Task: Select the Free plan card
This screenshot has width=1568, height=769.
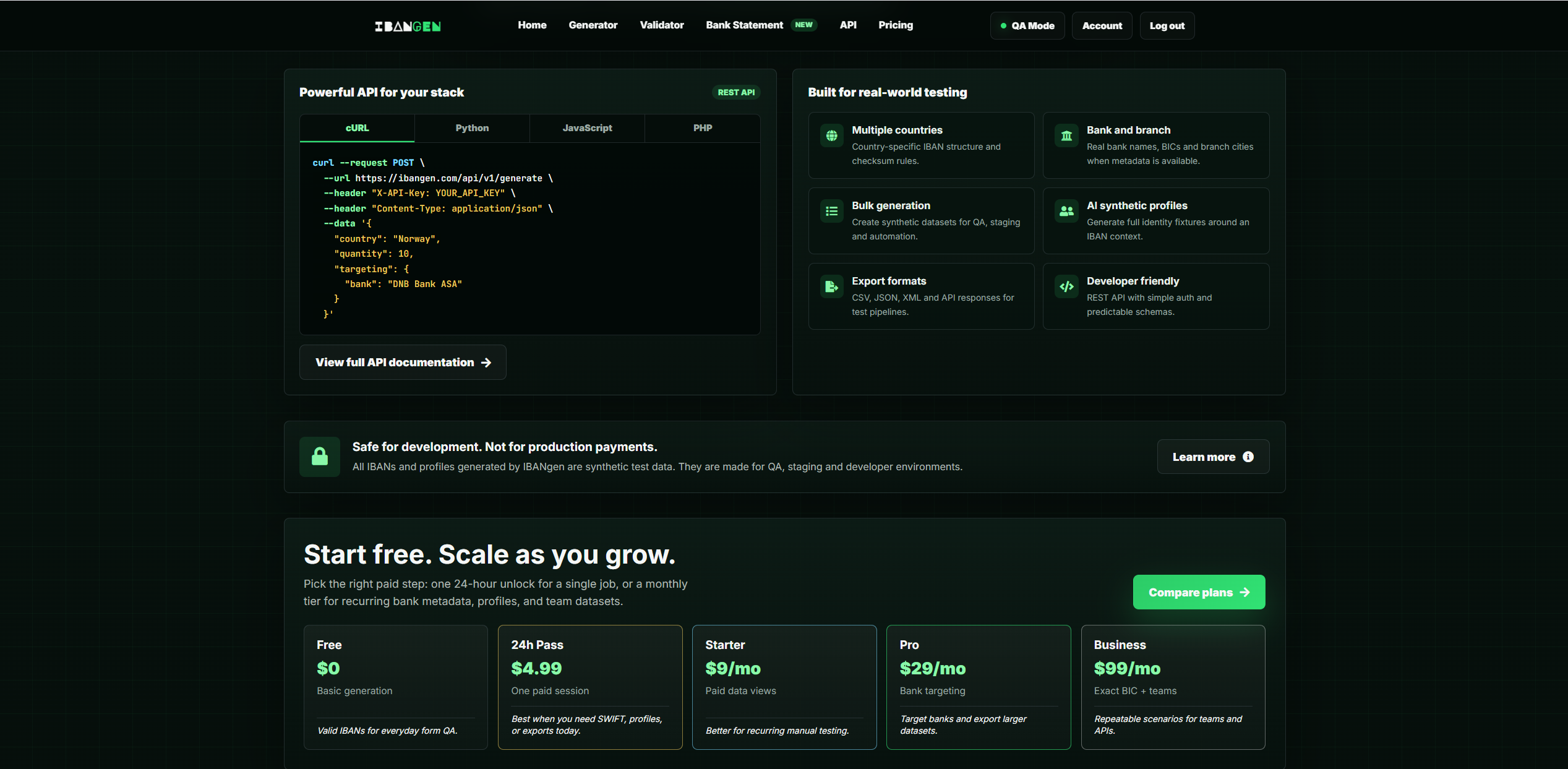Action: click(395, 687)
